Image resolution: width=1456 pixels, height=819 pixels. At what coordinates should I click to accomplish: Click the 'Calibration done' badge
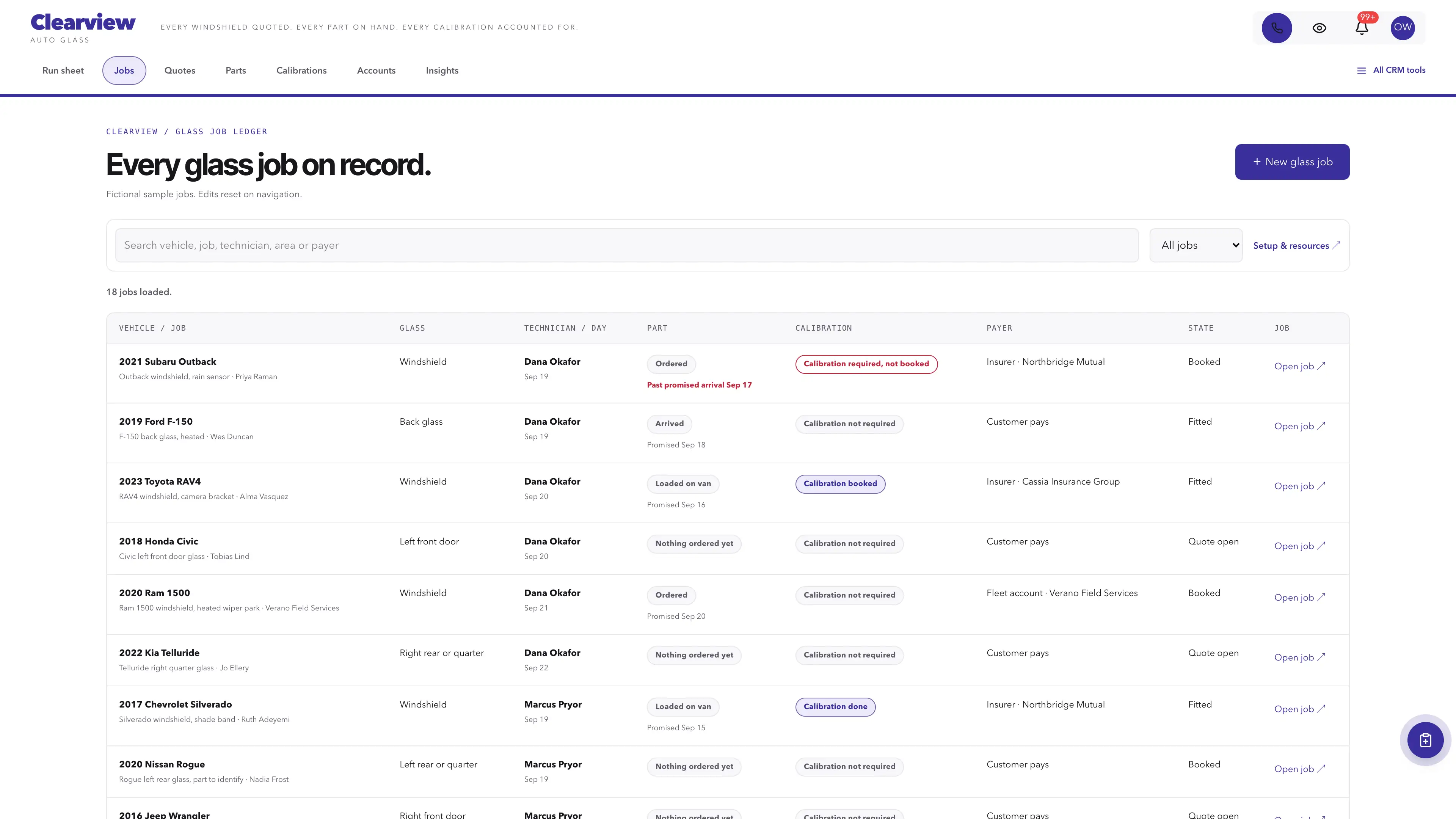tap(835, 706)
